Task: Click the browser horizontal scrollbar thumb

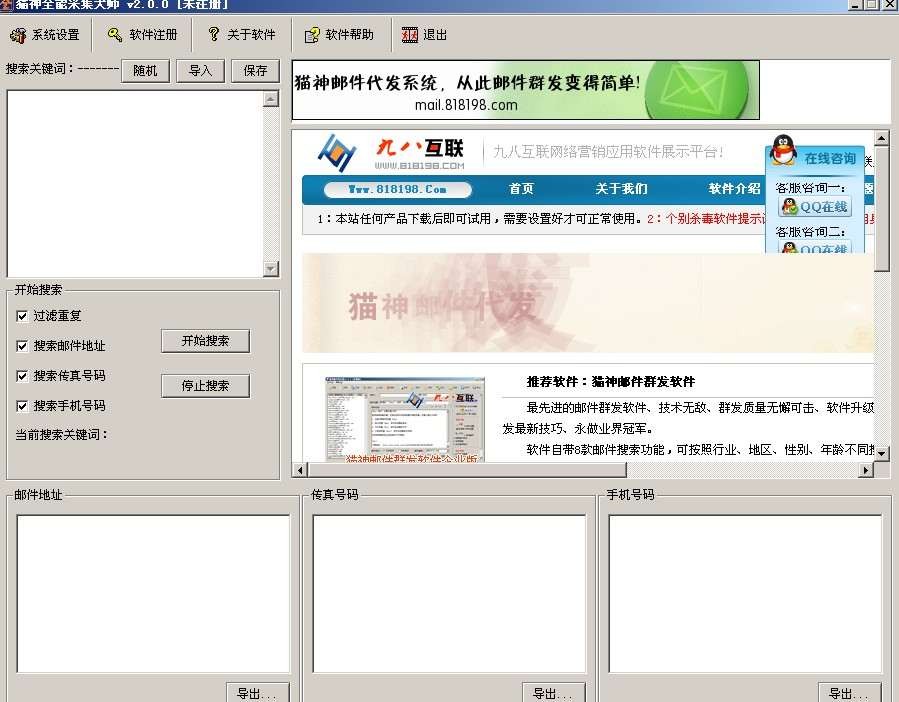Action: pyautogui.click(x=467, y=470)
